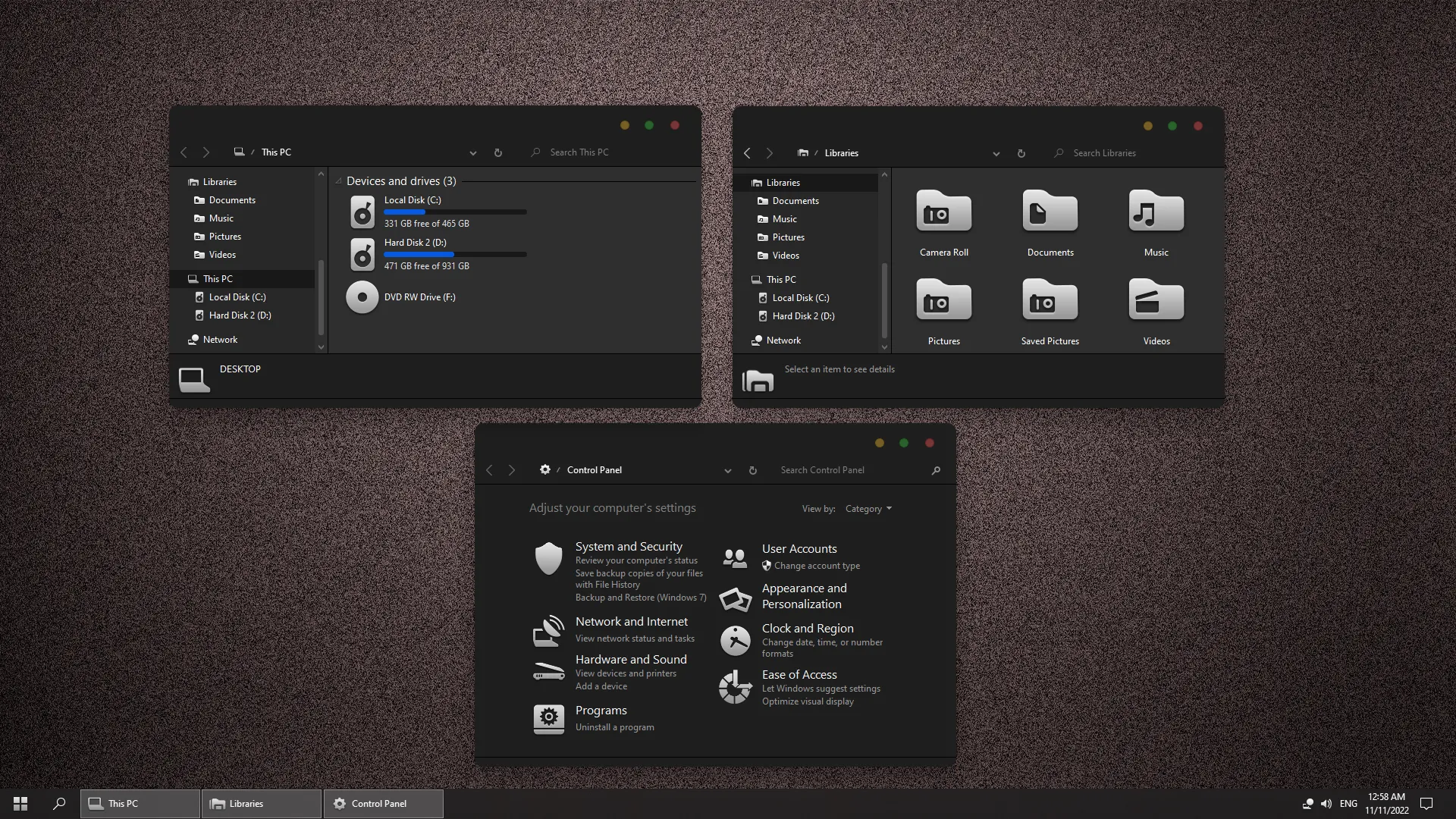This screenshot has width=1456, height=819.
Task: Click the Clock and Region icon
Action: tap(735, 641)
